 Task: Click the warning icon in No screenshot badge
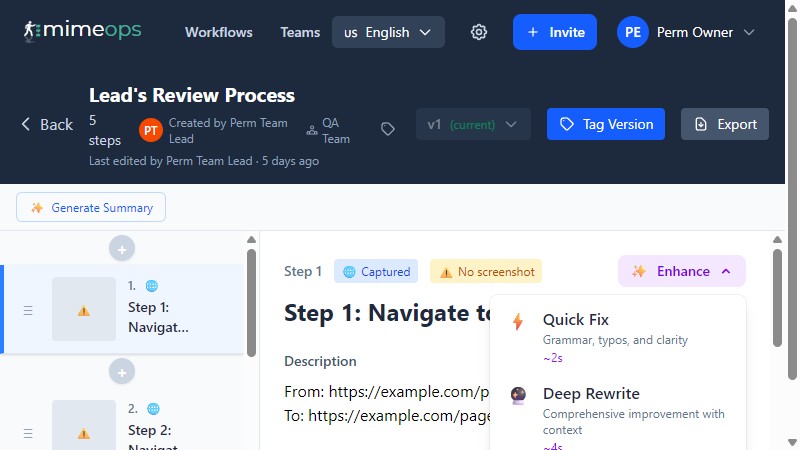pos(446,272)
